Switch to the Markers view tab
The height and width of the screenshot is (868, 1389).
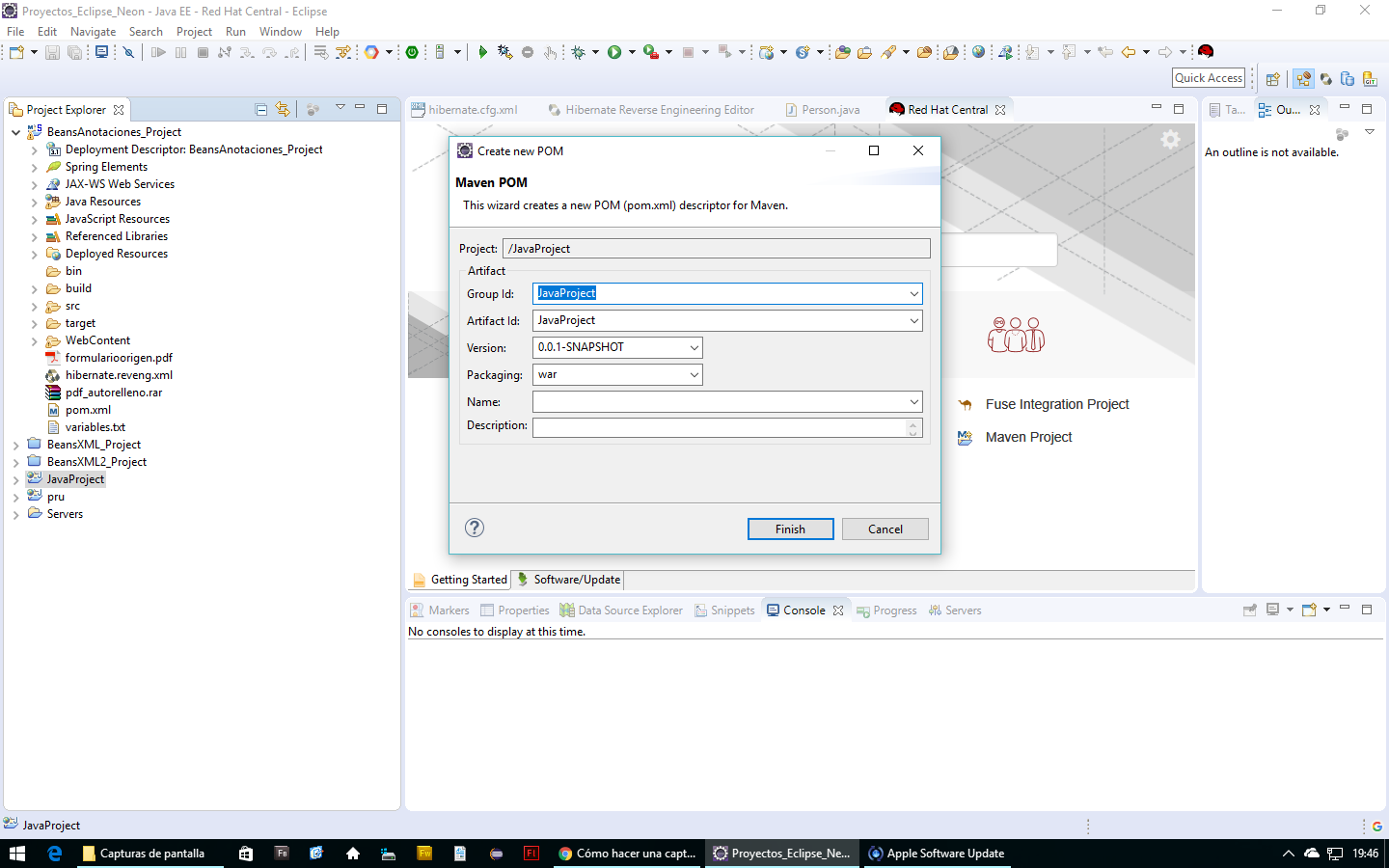coord(440,610)
